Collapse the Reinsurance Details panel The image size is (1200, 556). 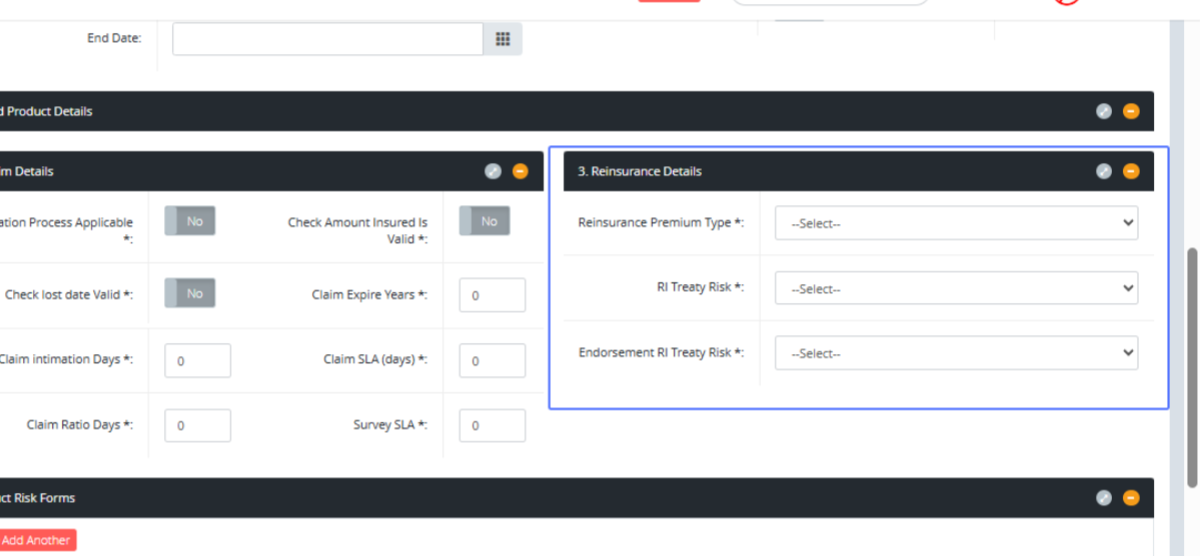[x=1131, y=171]
